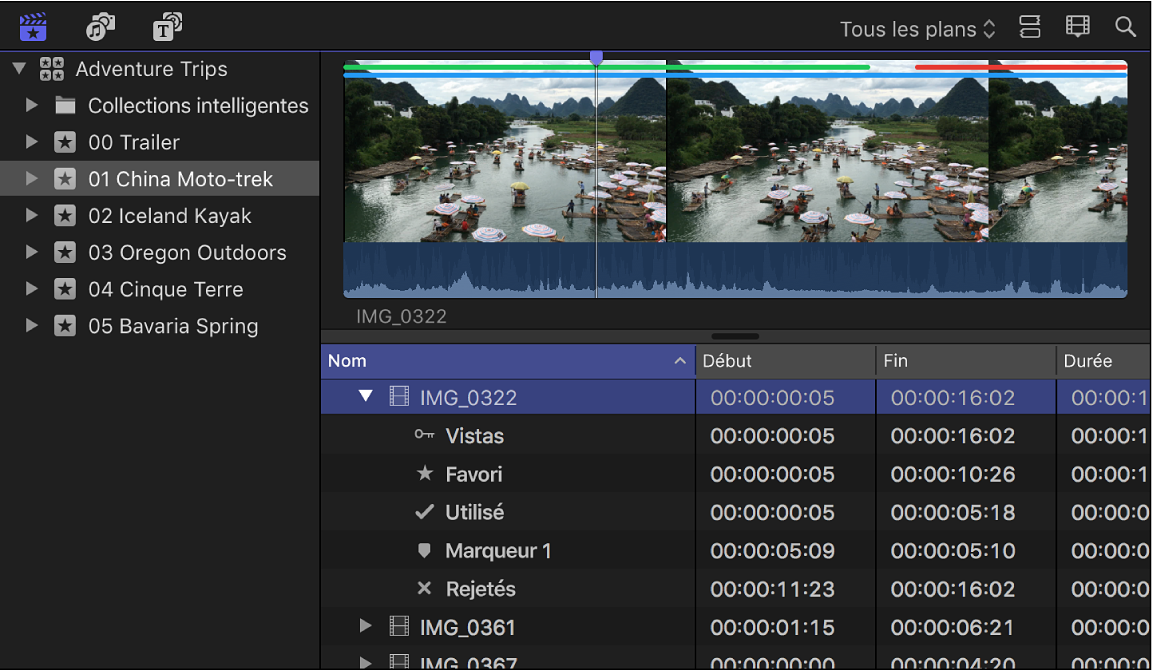Open the Photos and Audio sidebar
The width and height of the screenshot is (1154, 670).
tap(100, 27)
